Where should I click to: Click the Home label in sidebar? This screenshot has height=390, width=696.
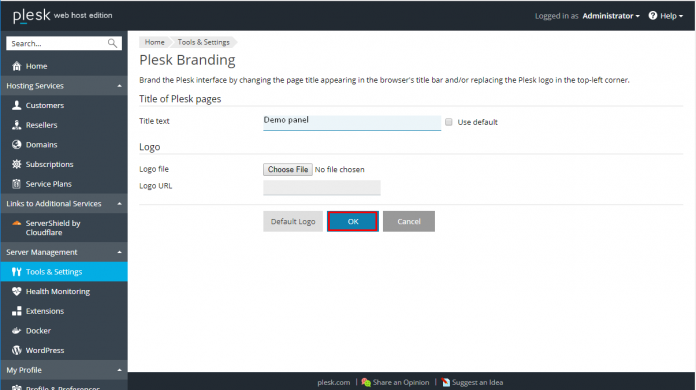[x=36, y=66]
